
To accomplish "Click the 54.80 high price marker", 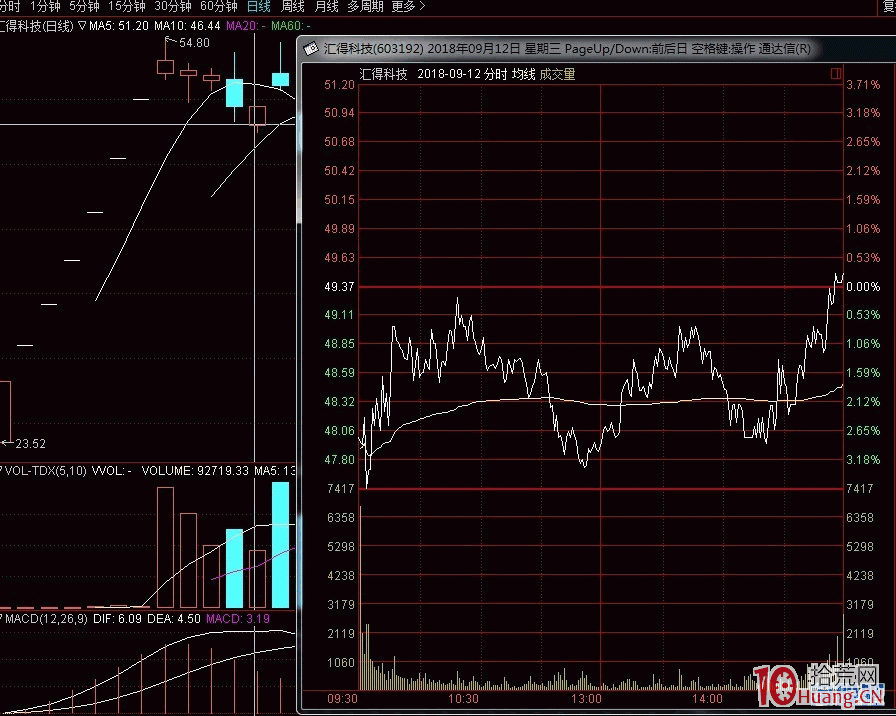I will 193,43.
